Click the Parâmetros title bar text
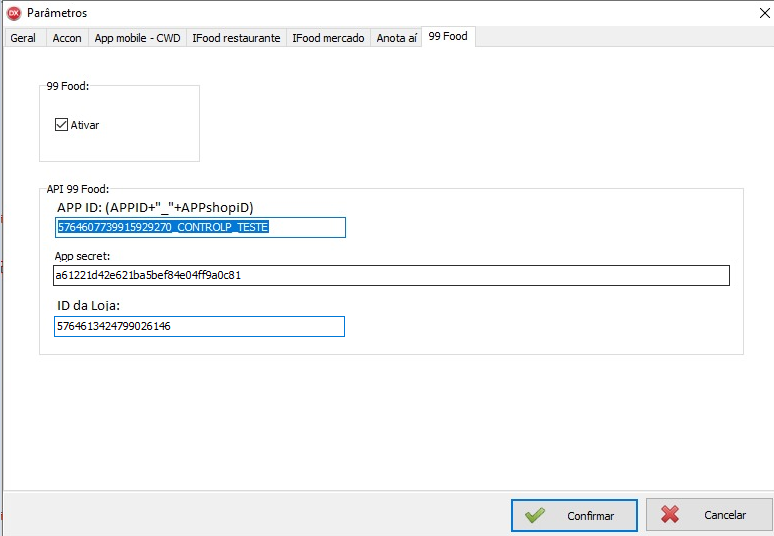Image resolution: width=774 pixels, height=536 pixels. click(x=57, y=13)
